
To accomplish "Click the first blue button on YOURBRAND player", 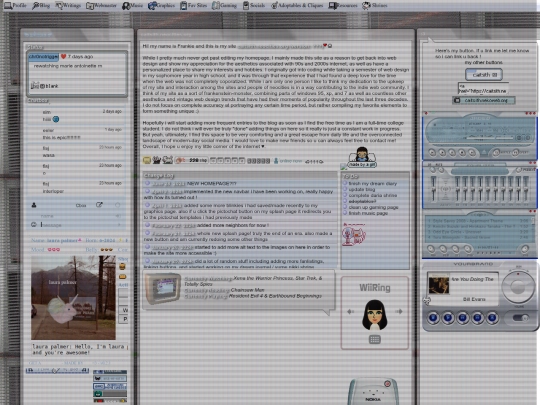I will tap(434, 318).
